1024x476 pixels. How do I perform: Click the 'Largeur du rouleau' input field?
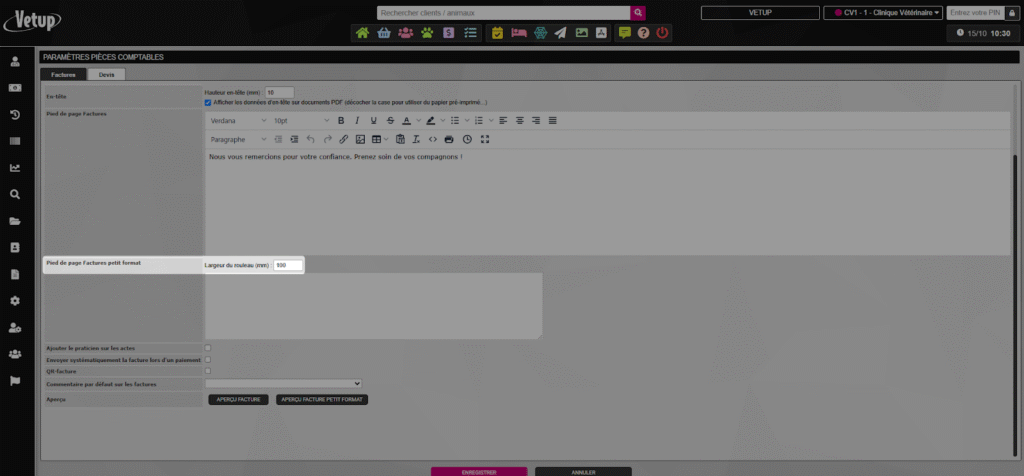[x=287, y=265]
